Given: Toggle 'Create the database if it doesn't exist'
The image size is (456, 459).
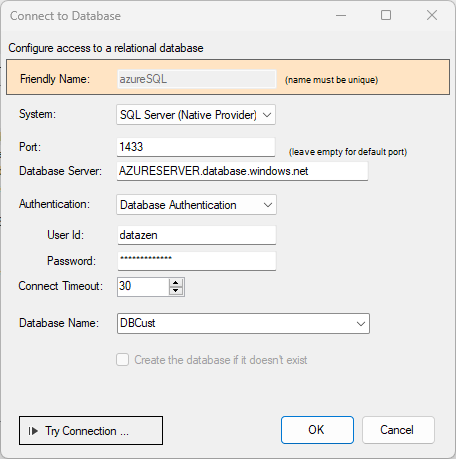Looking at the screenshot, I should tap(123, 360).
